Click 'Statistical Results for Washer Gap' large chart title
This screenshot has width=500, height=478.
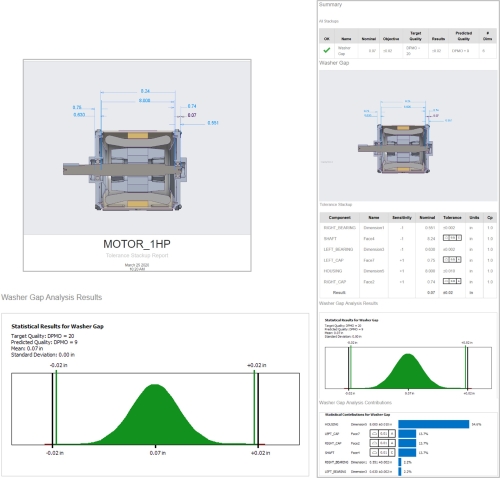57,326
